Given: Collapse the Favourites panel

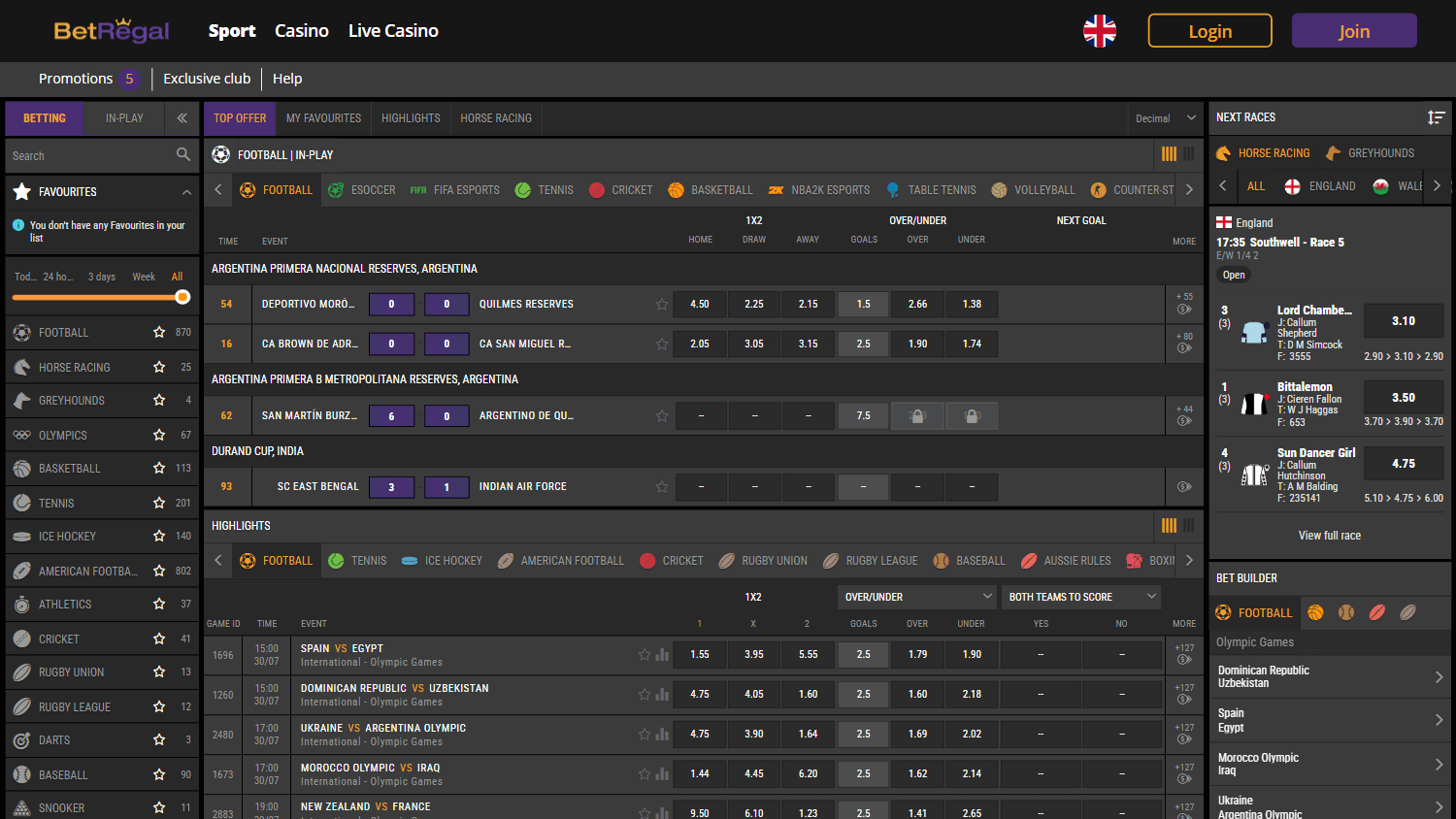Looking at the screenshot, I should click(186, 192).
